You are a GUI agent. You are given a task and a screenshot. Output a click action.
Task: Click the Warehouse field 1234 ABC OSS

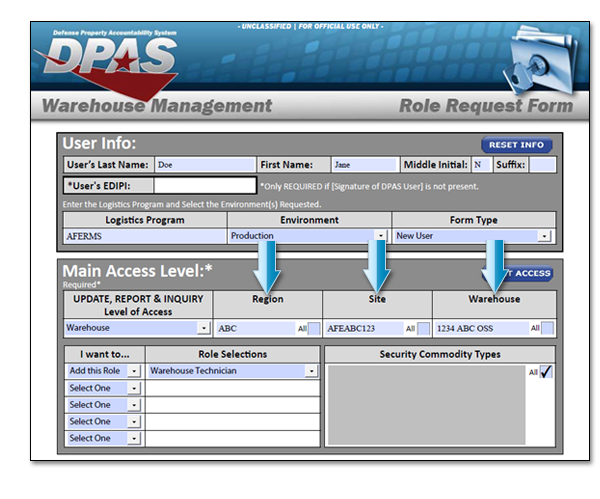tap(481, 328)
